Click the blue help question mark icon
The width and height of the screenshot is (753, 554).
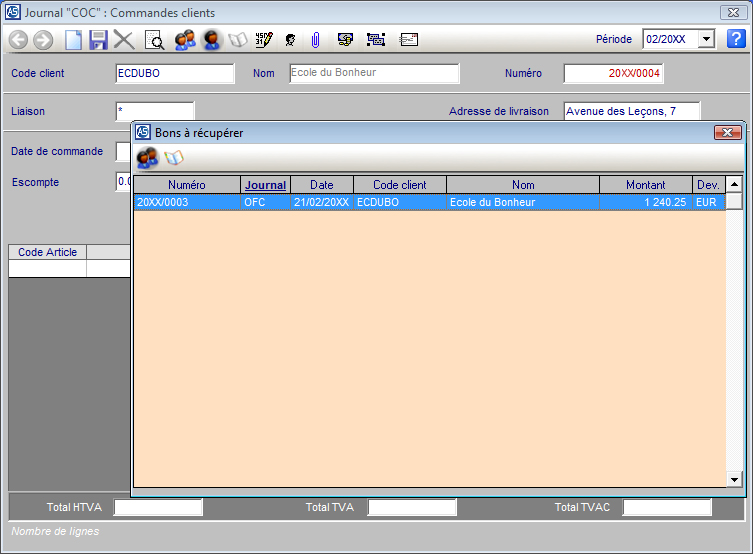click(x=736, y=39)
